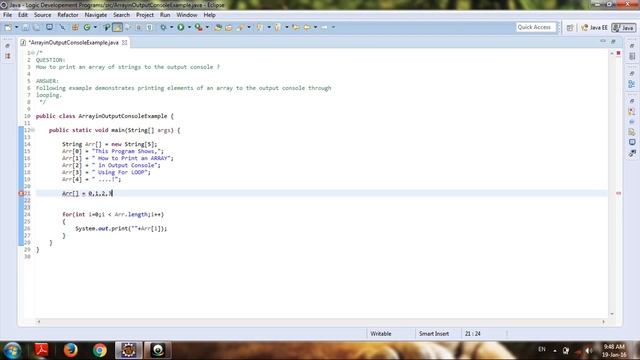Image resolution: width=640 pixels, height=360 pixels.
Task: Click the Smart Insert status field
Action: coord(434,333)
